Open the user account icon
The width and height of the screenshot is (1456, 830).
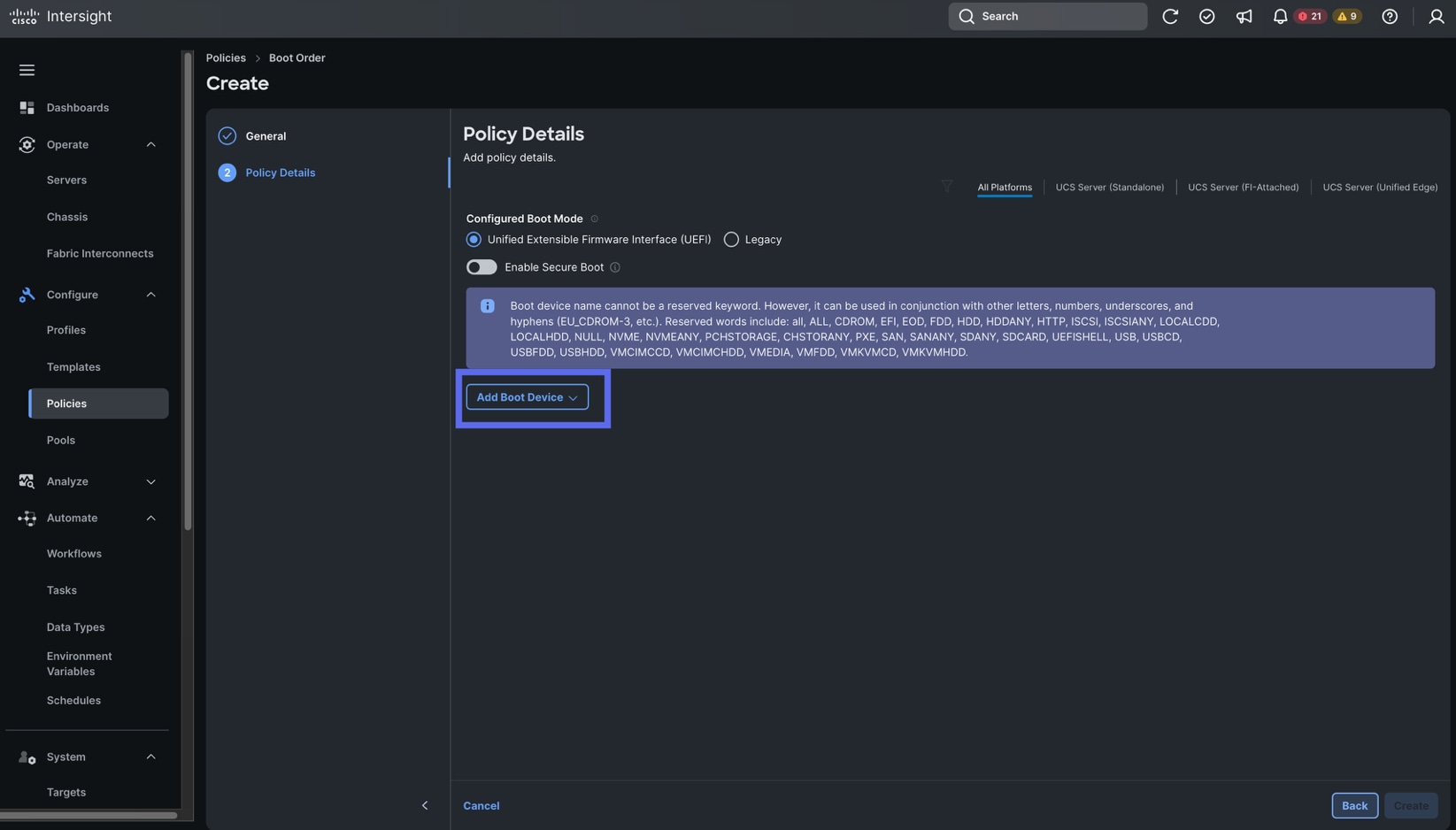pyautogui.click(x=1437, y=16)
